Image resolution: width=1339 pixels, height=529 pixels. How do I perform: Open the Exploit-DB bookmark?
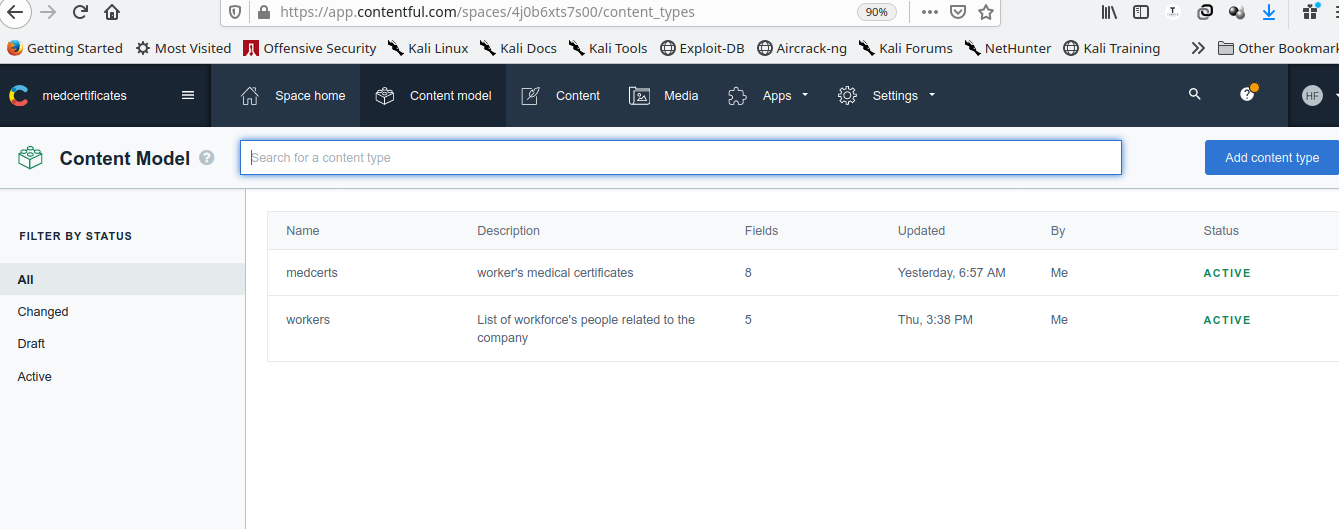tap(702, 48)
